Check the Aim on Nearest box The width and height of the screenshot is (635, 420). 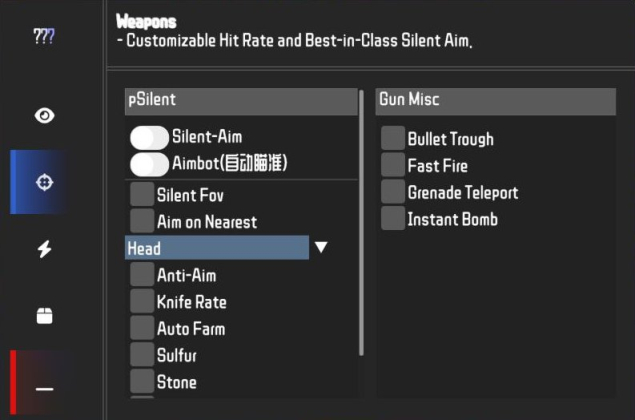point(142,221)
